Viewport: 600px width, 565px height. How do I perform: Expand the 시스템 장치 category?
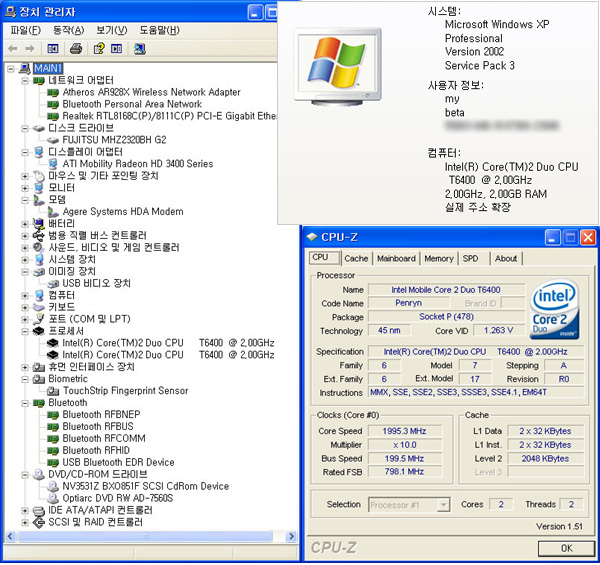click(25, 260)
